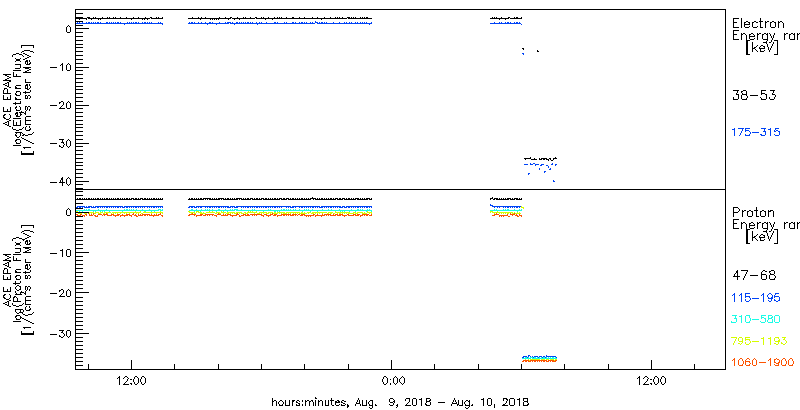Viewport: 800px width, 410px height.
Task: Click the 0:00 time axis label
Action: [392, 380]
